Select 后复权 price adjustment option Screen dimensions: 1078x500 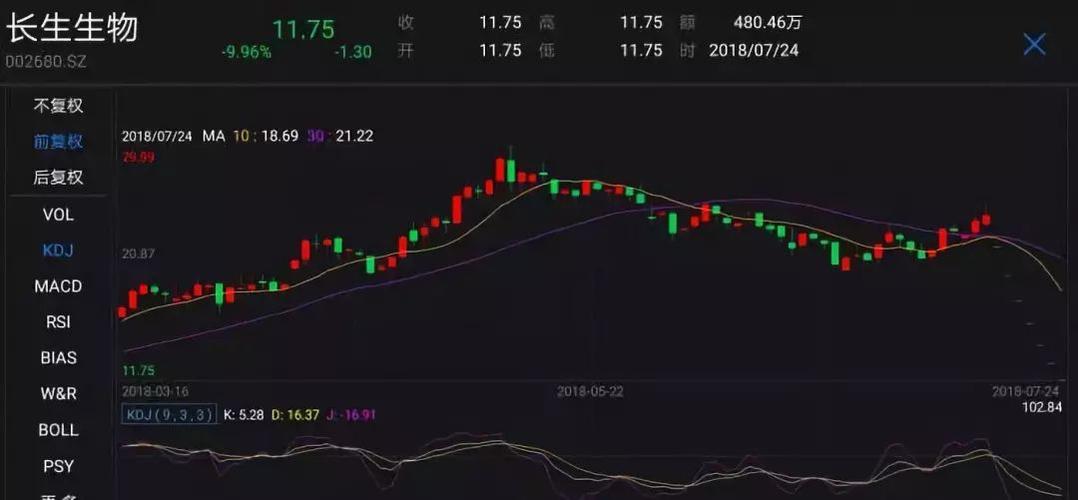tap(58, 177)
